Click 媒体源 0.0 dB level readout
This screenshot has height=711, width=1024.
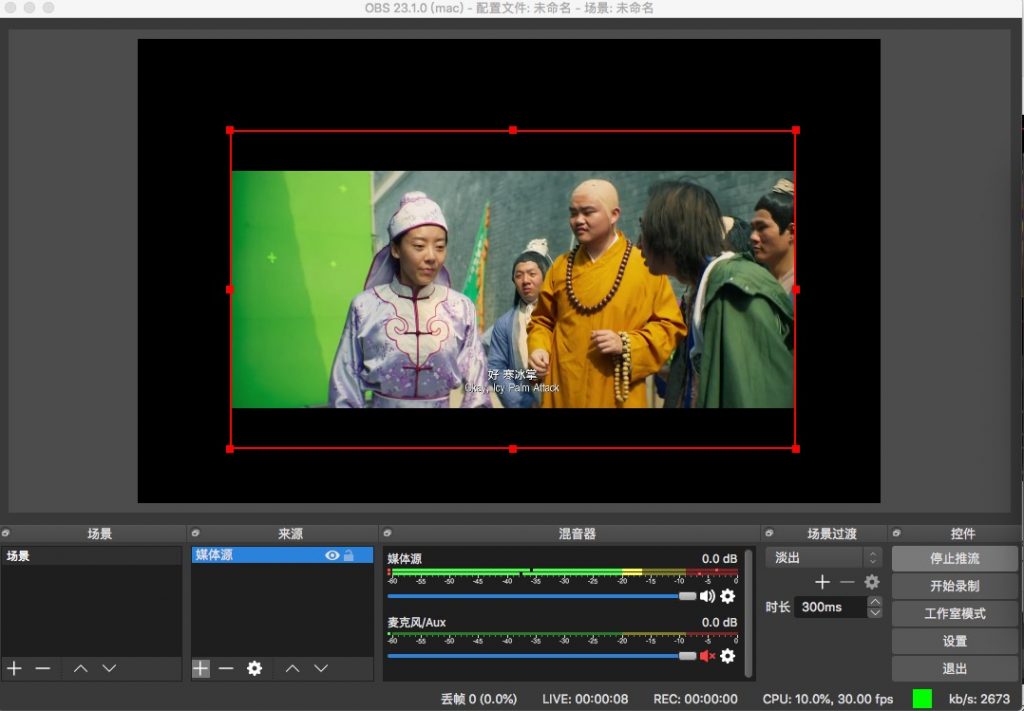(719, 559)
